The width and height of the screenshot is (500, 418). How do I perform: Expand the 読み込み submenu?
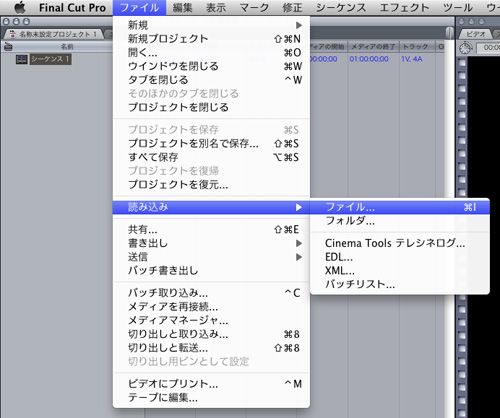click(211, 207)
